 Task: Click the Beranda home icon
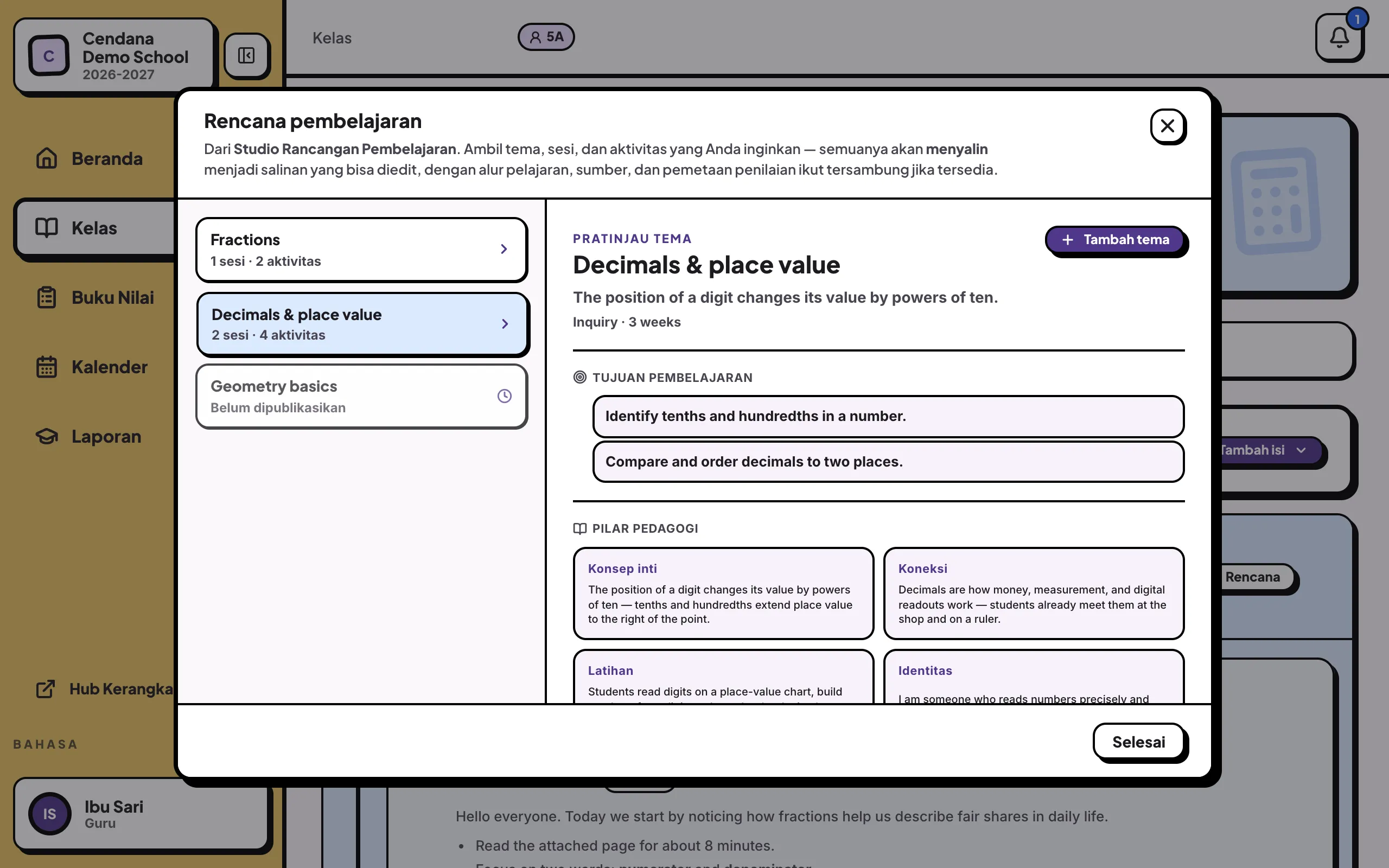click(x=47, y=158)
